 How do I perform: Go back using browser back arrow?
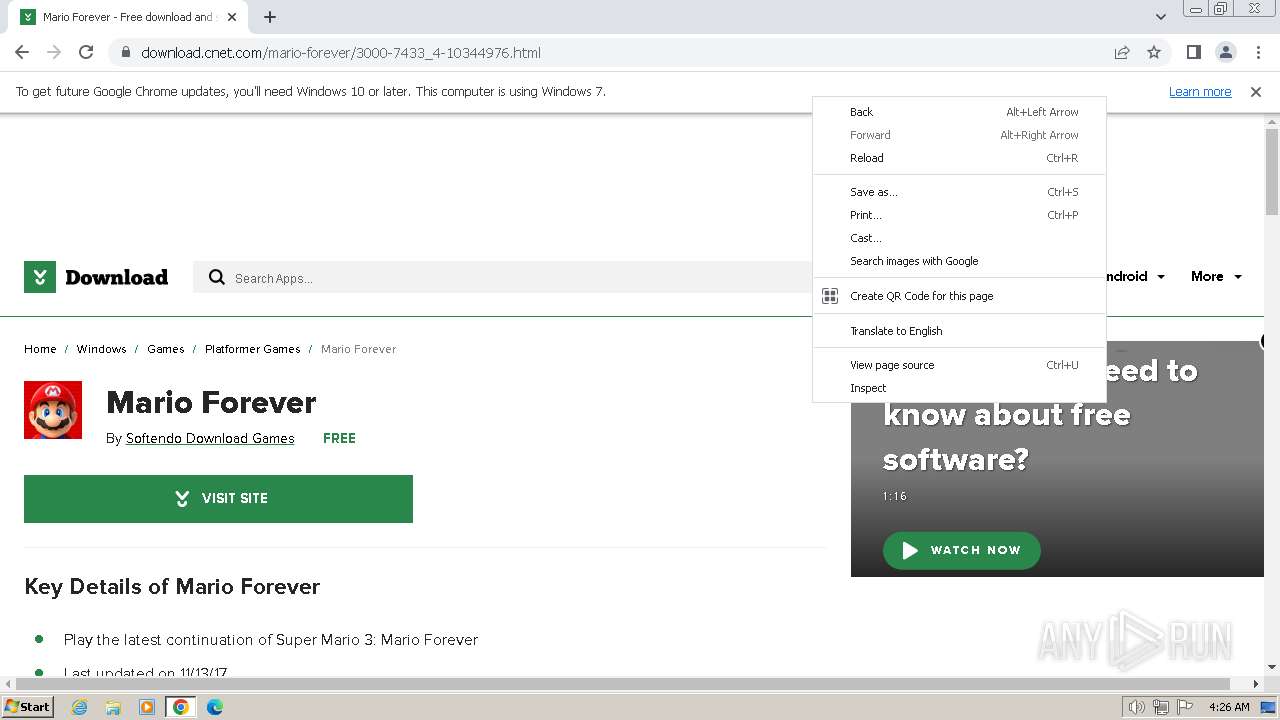pos(22,52)
